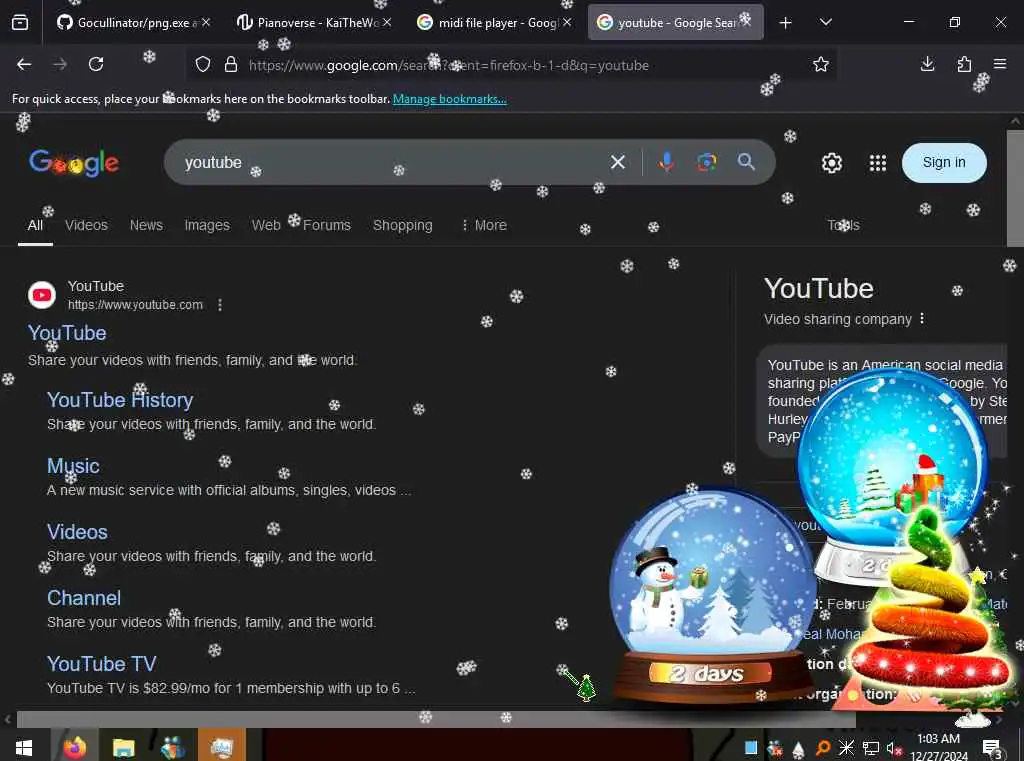Go to the Google homepage logo
This screenshot has width=1024, height=761.
pyautogui.click(x=74, y=163)
